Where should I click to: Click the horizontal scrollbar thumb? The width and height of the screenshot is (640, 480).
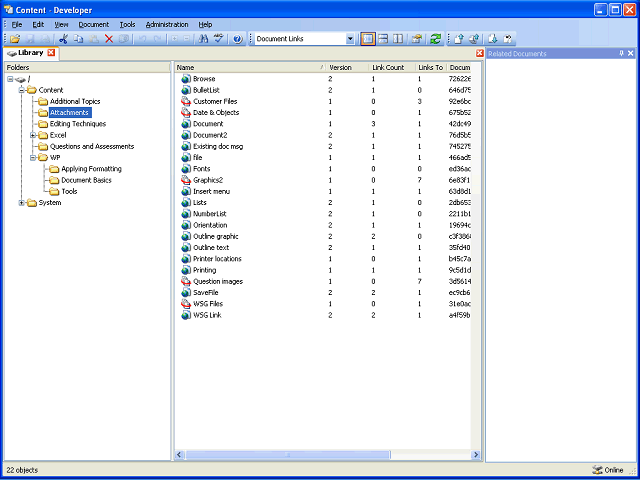(288, 455)
